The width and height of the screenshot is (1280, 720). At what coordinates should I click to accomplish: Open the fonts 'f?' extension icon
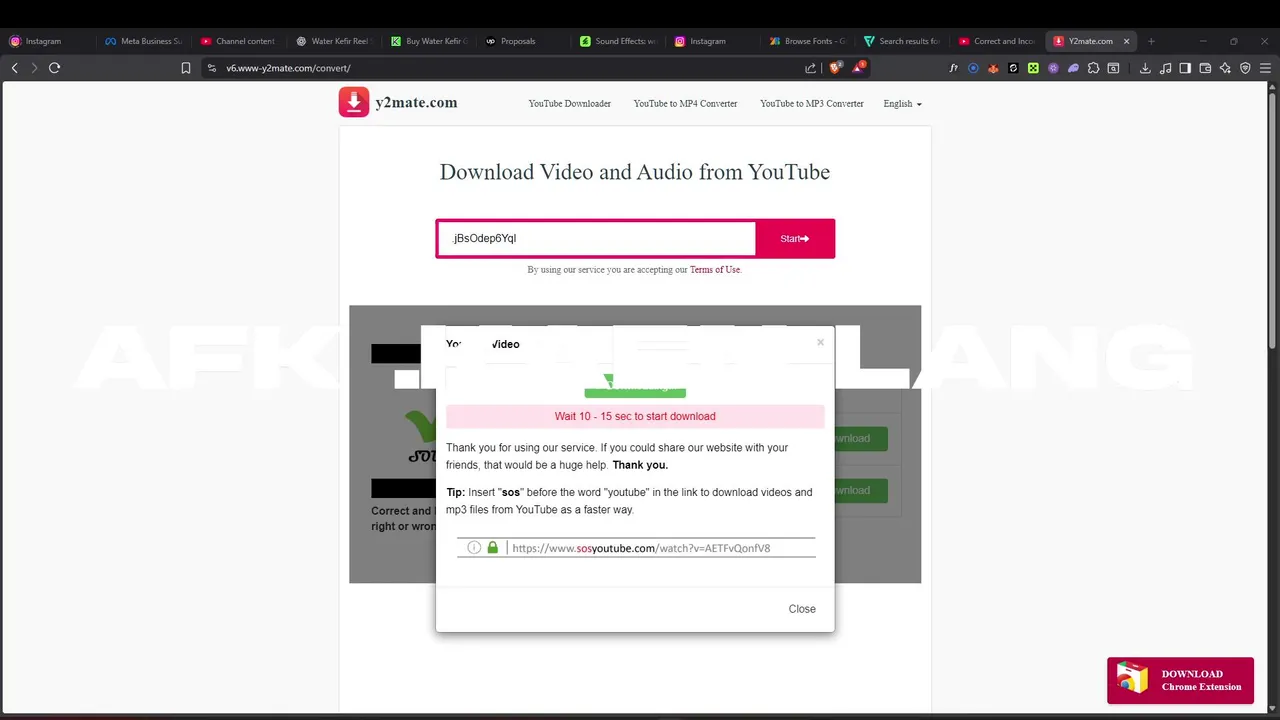tap(953, 68)
